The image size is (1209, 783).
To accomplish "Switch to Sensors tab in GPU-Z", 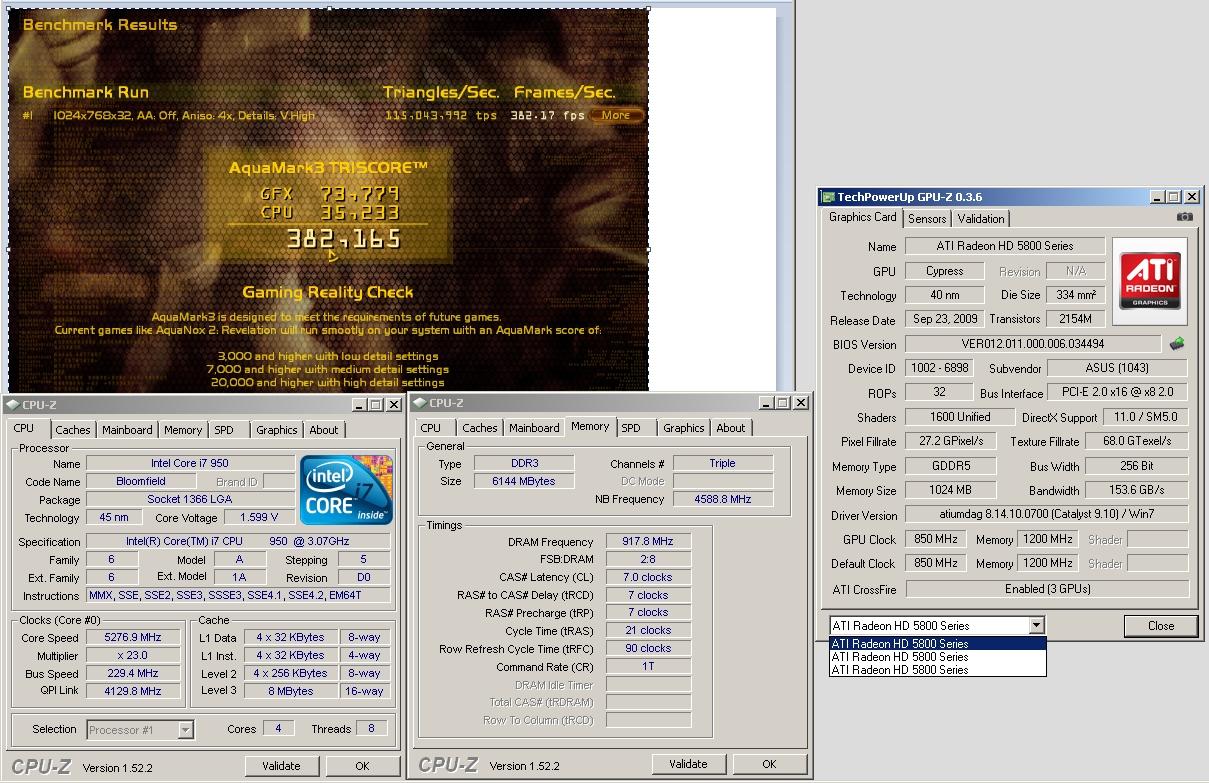I will 927,218.
